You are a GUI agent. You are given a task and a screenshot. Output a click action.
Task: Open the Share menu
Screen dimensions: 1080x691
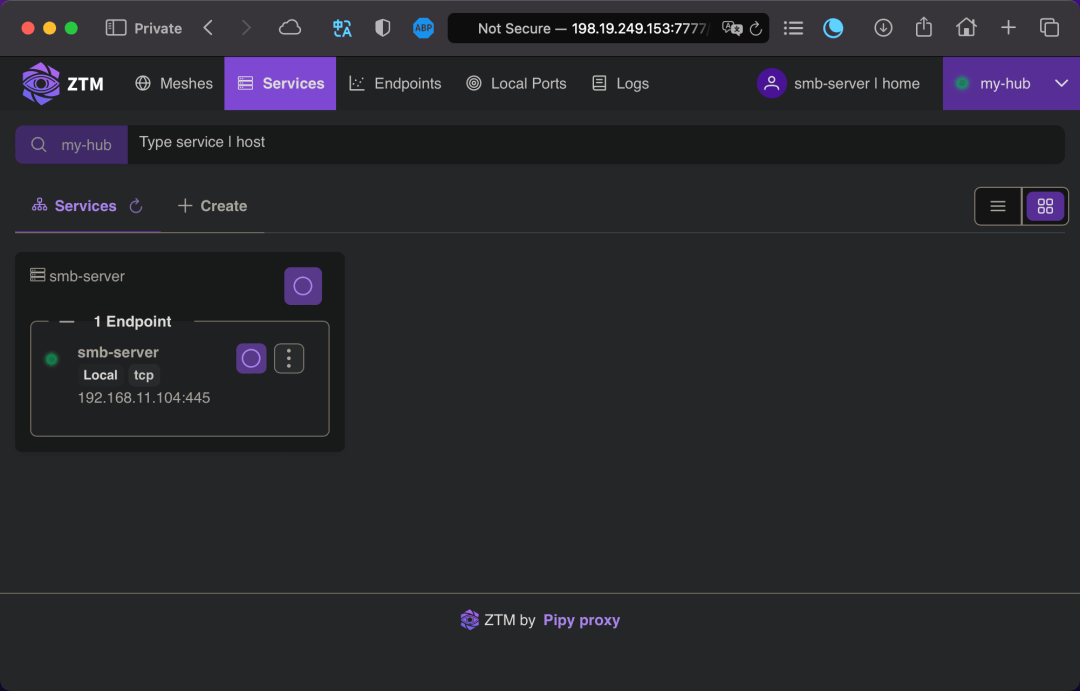tap(924, 27)
